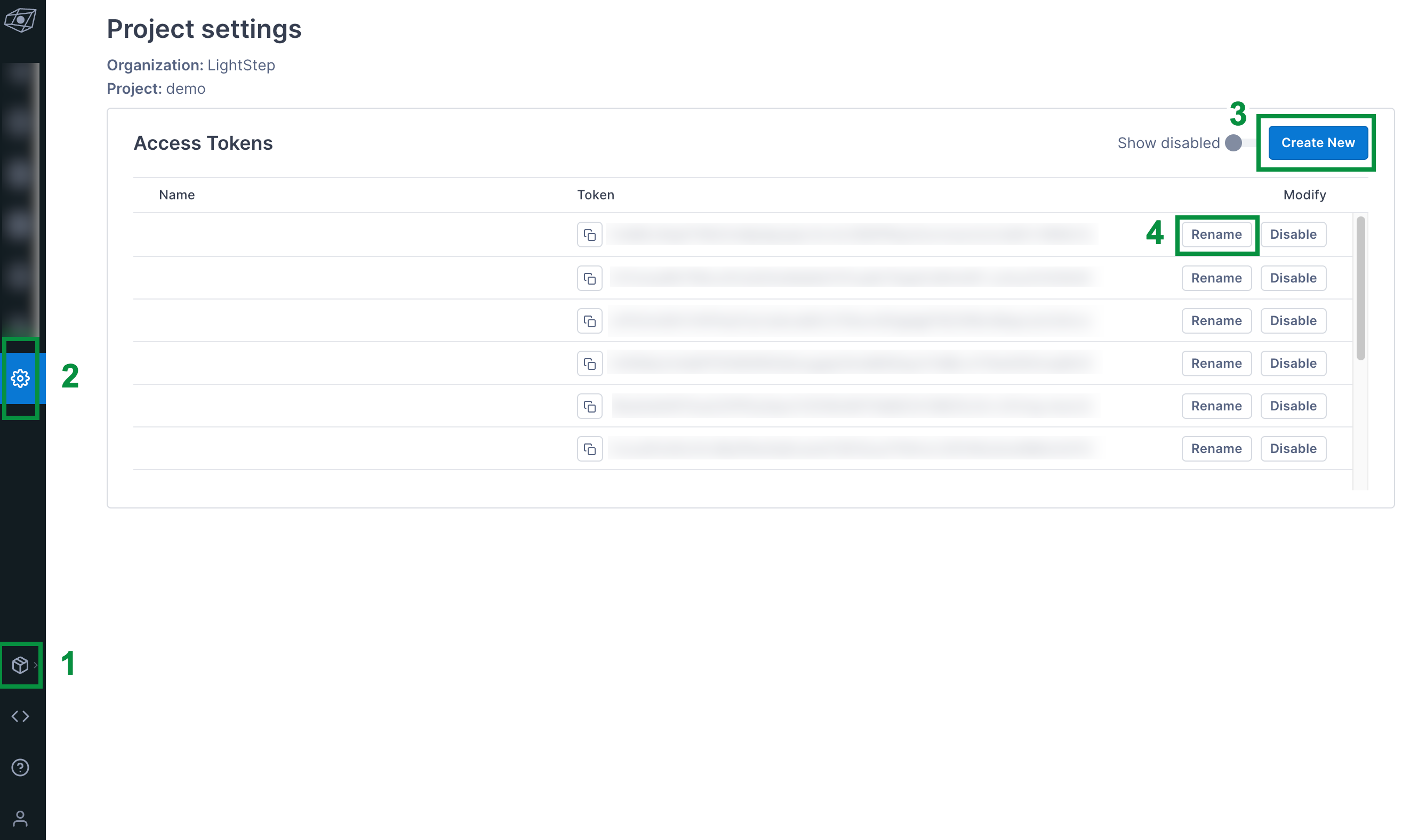
Task: Rename the fourth access token
Action: [1216, 364]
